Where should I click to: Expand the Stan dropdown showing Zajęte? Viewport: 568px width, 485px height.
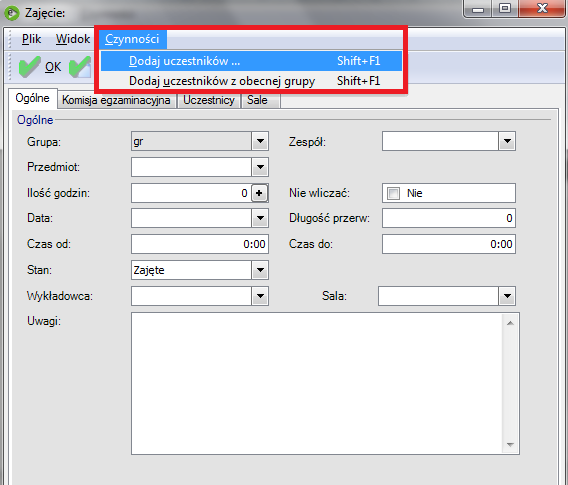tap(260, 270)
